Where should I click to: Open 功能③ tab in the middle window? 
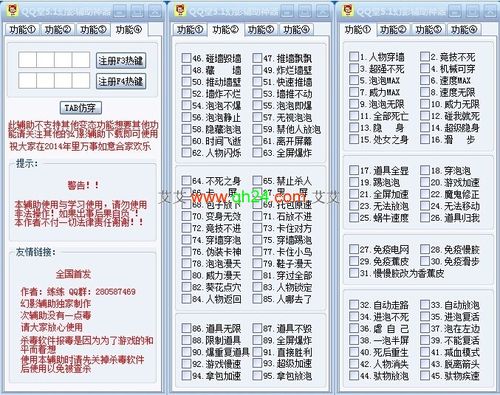tap(261, 30)
